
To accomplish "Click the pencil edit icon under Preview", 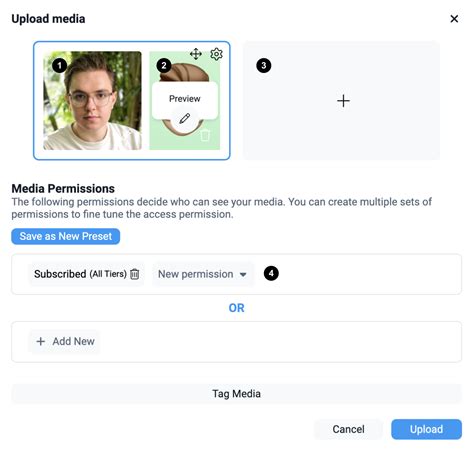I will click(x=185, y=118).
